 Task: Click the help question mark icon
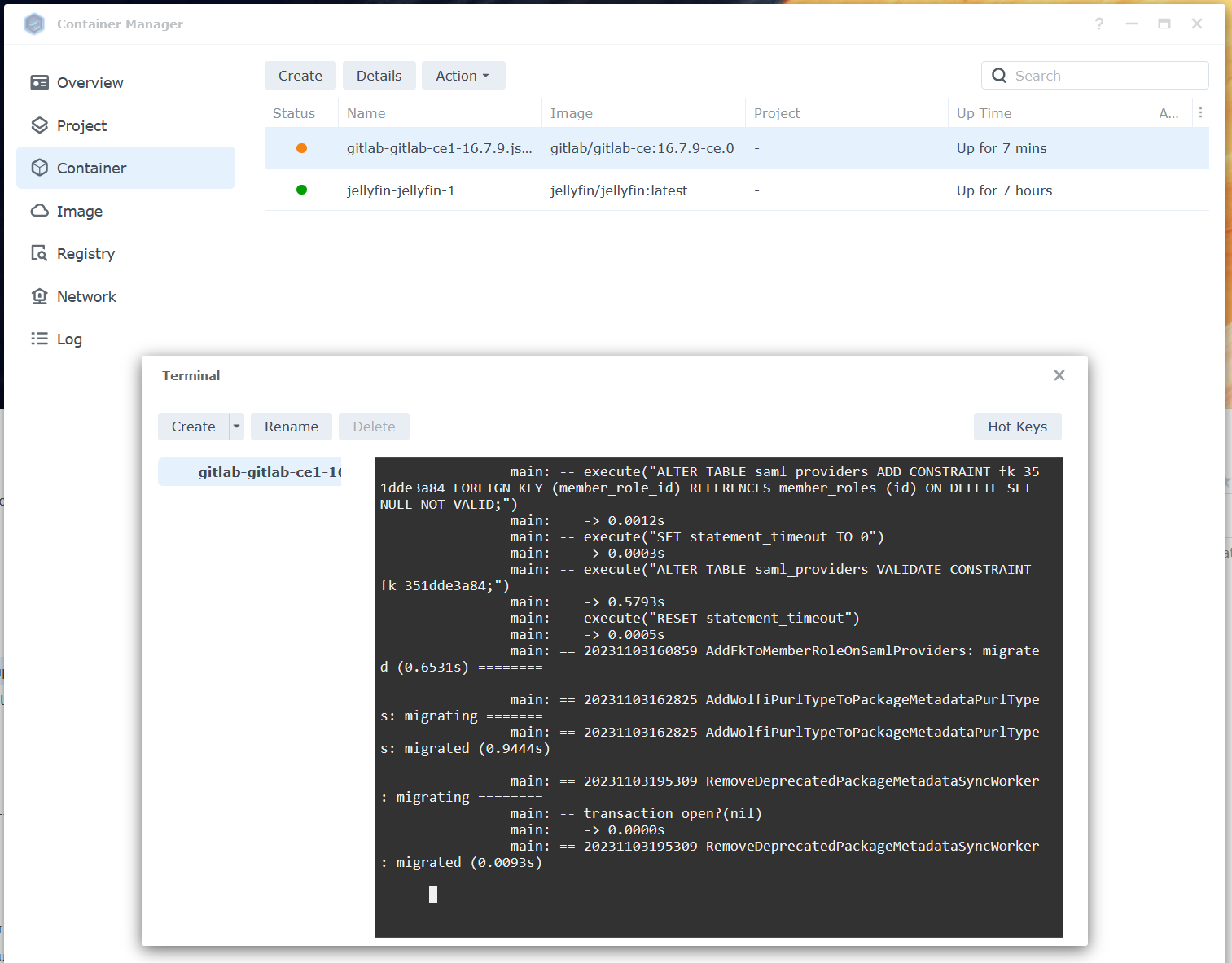(x=1099, y=24)
